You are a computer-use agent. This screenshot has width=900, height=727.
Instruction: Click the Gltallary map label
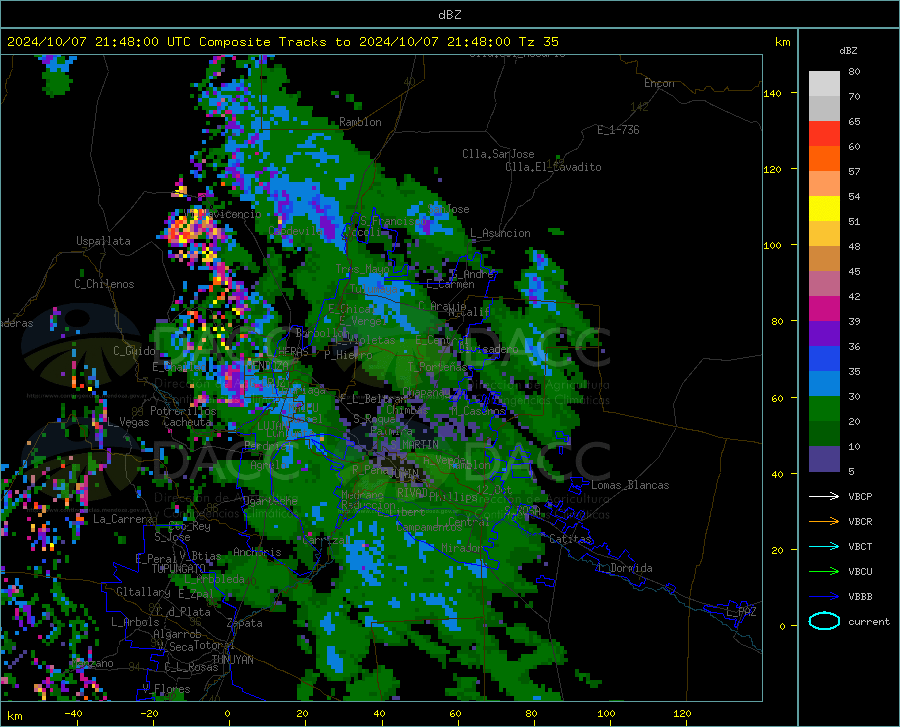(x=143, y=592)
